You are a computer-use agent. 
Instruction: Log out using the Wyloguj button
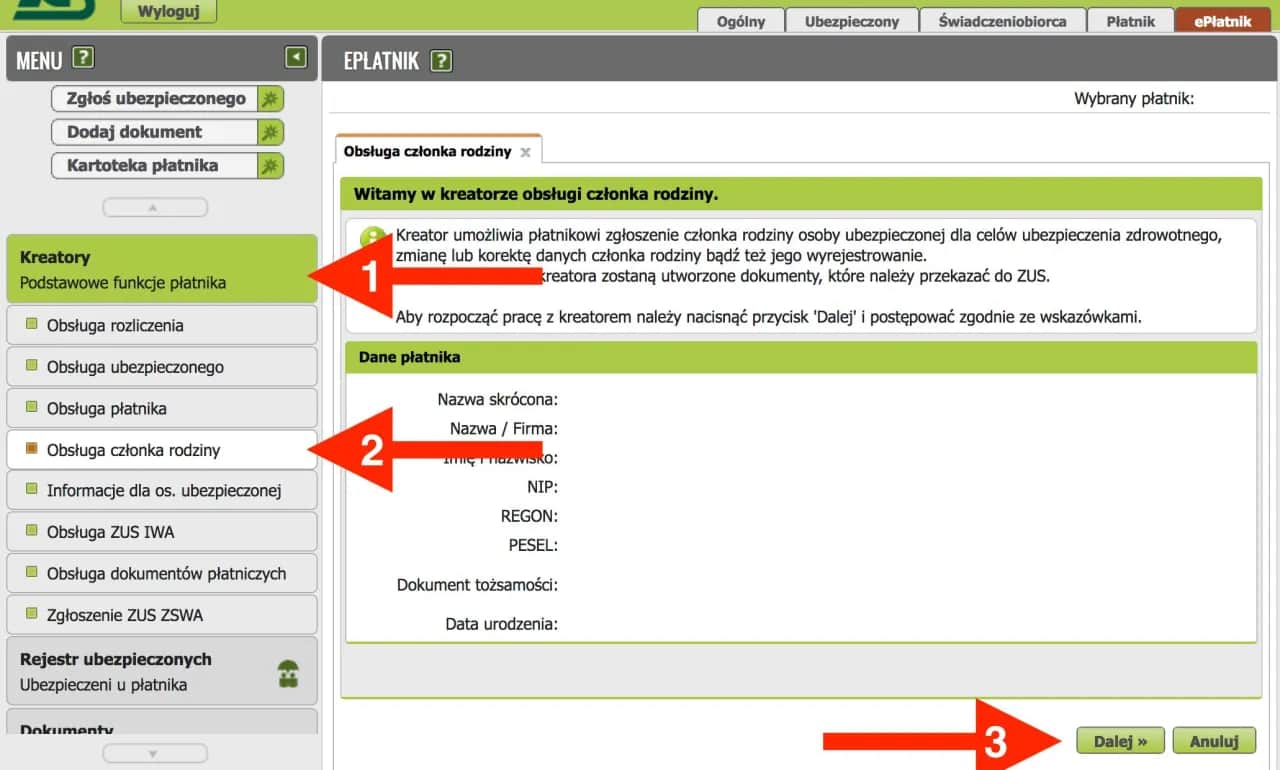[x=168, y=11]
